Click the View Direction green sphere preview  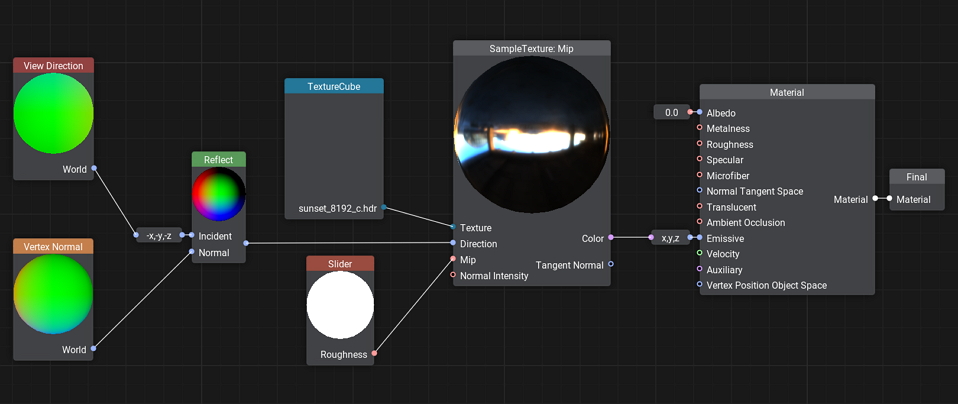53,114
